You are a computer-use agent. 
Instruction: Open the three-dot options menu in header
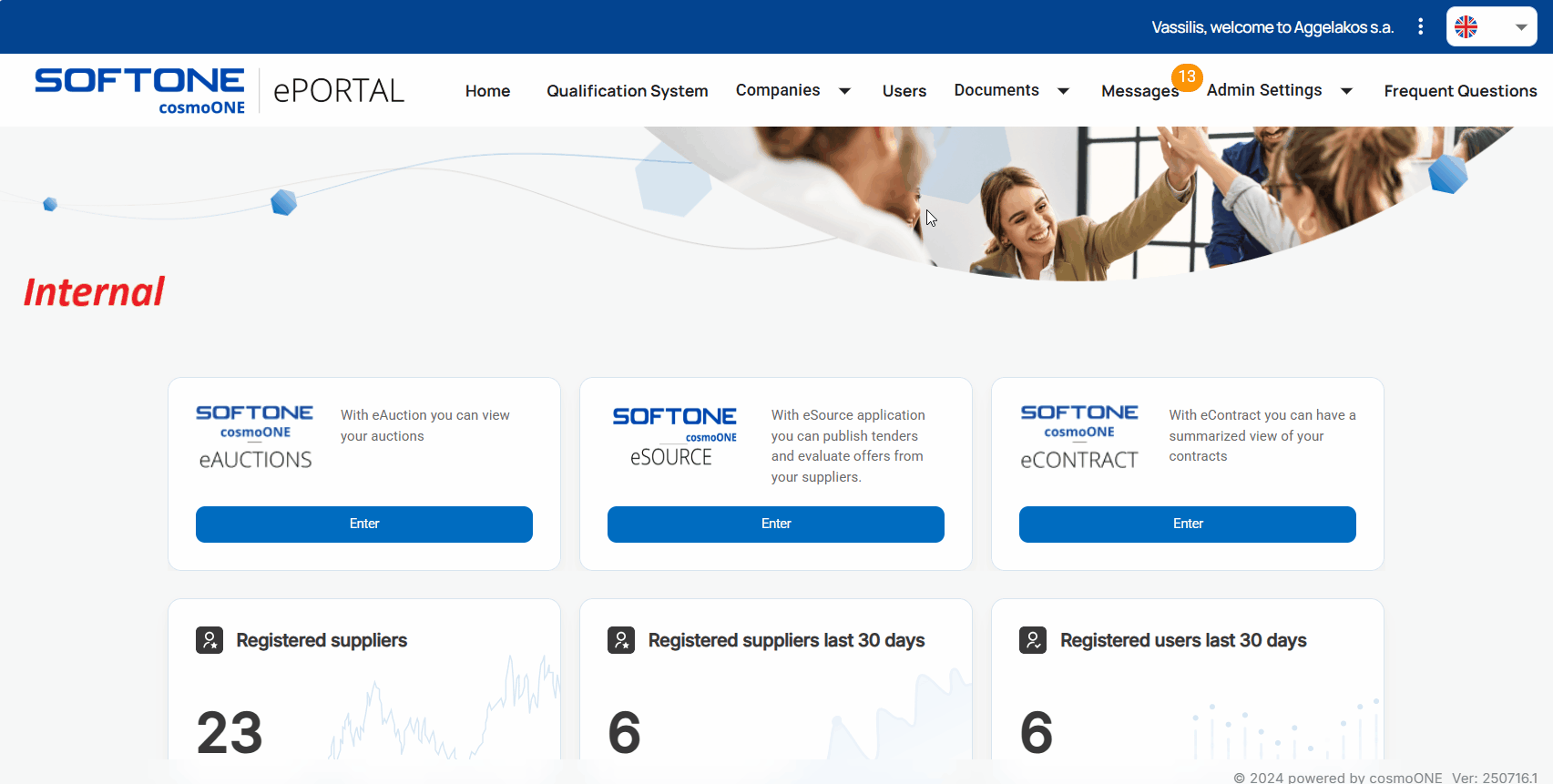(1420, 26)
